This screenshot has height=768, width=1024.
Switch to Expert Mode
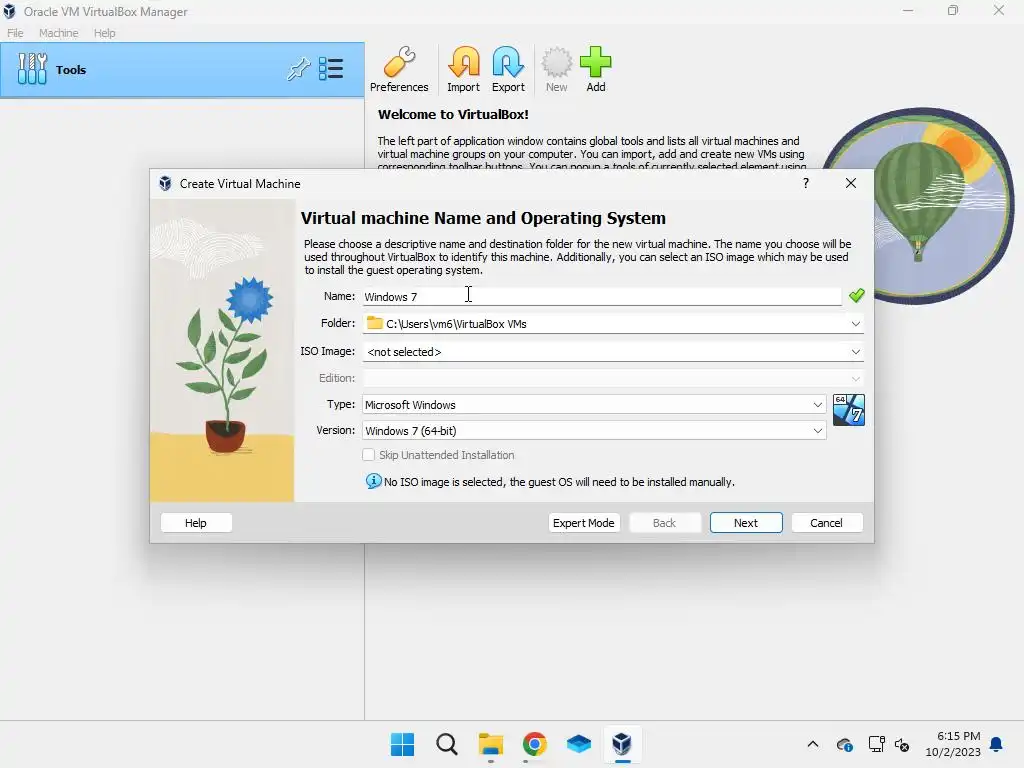point(584,522)
